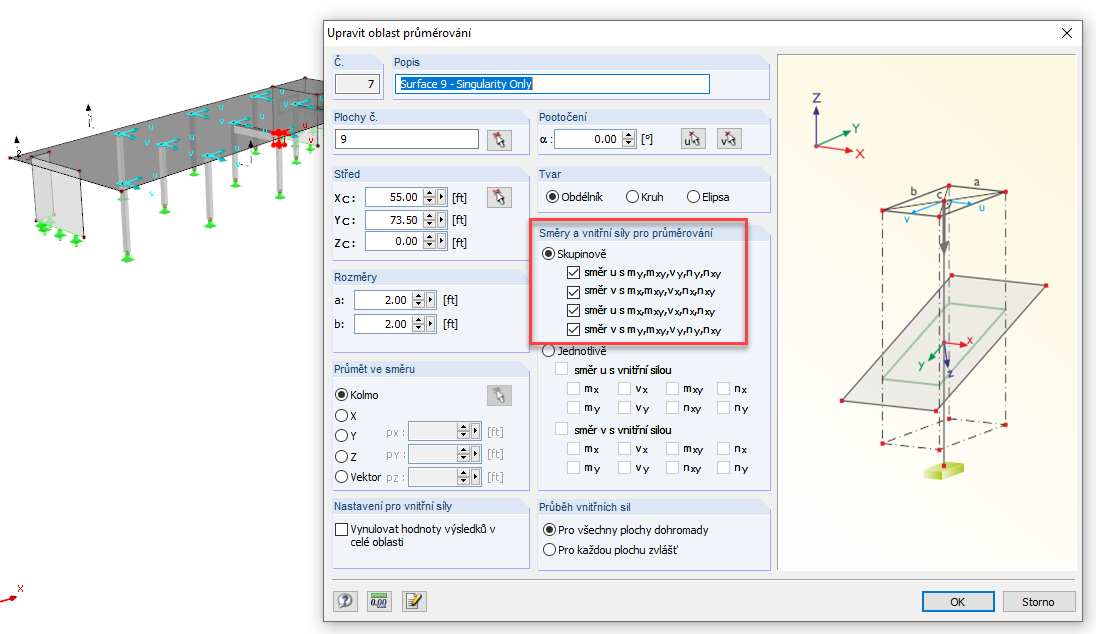Viewport: 1096px width, 634px height.
Task: Click dimension a spinner arrows
Action: 419,300
